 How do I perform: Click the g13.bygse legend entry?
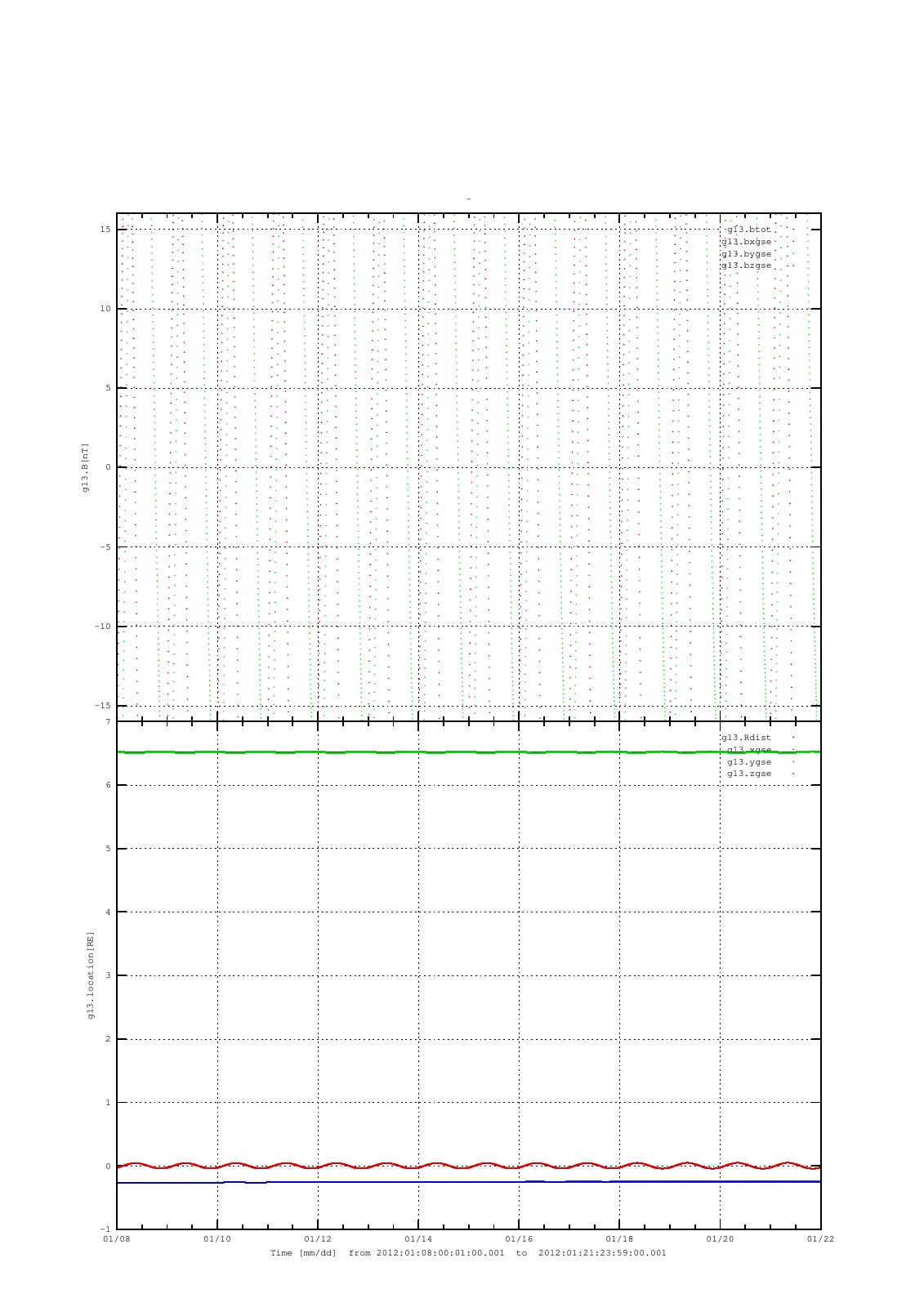(x=746, y=254)
